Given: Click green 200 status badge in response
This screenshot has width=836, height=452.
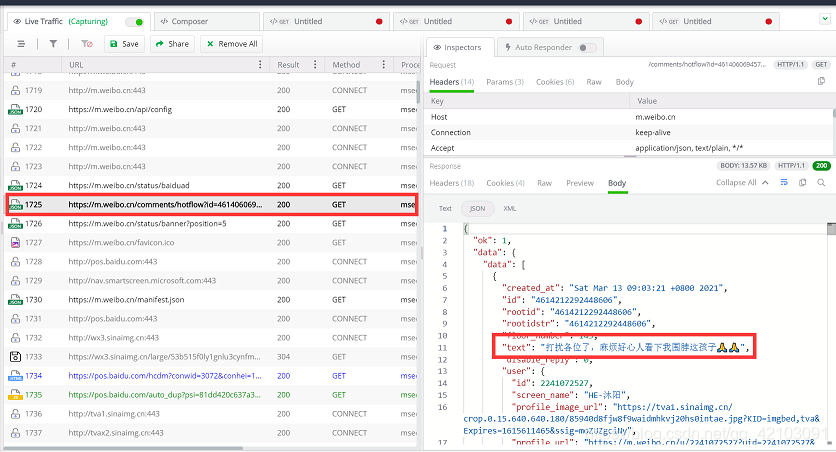Looking at the screenshot, I should click(x=822, y=166).
